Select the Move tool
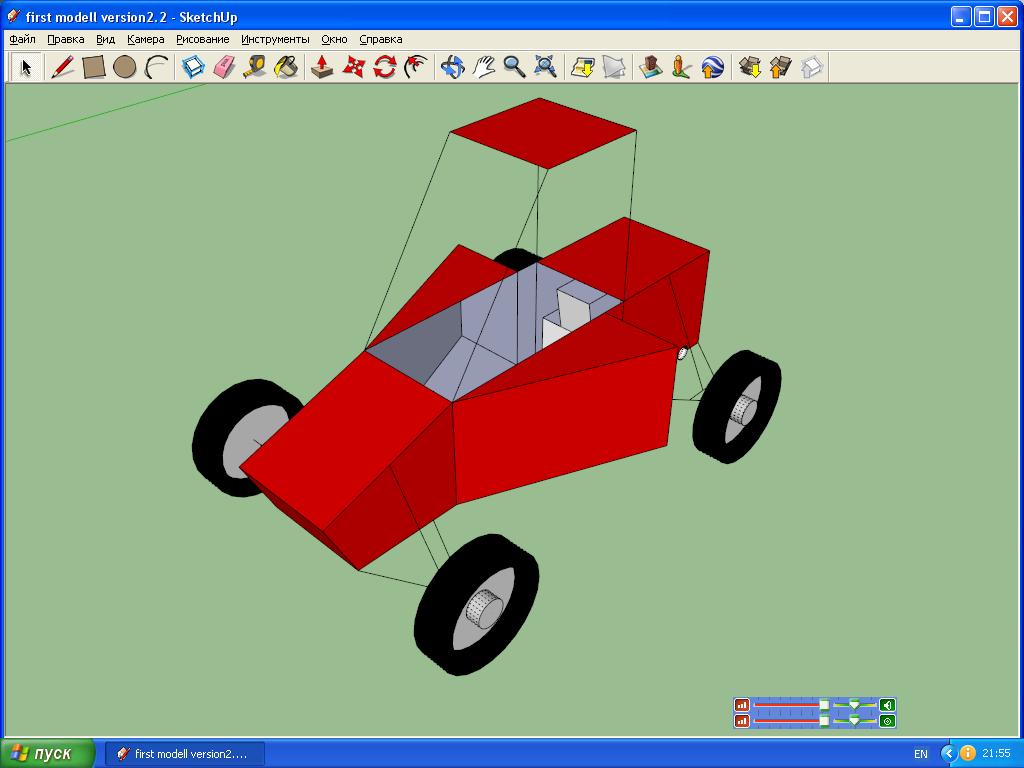The width and height of the screenshot is (1024, 768). coord(353,67)
